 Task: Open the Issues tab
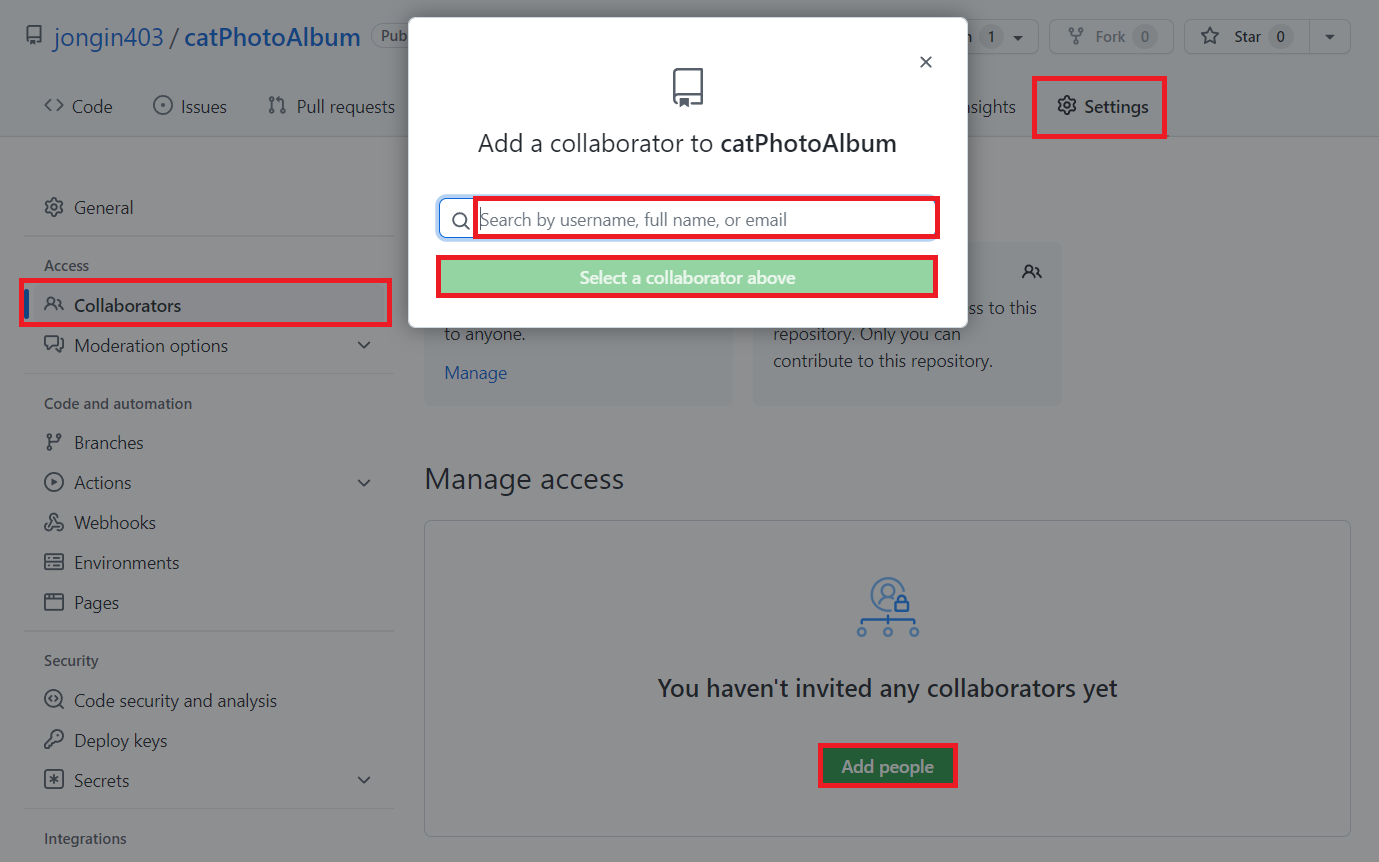pyautogui.click(x=190, y=106)
